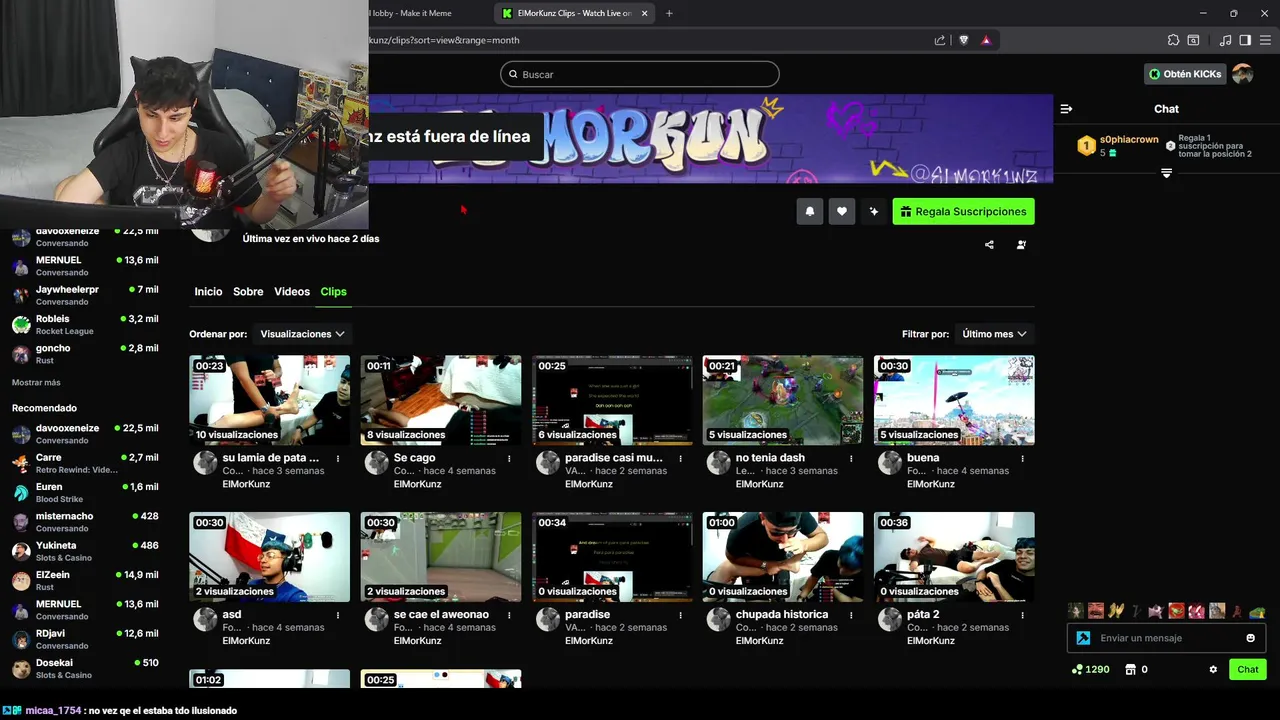Open the Brave hamburger menu
Screen dimensions: 1280x720
(x=1265, y=40)
